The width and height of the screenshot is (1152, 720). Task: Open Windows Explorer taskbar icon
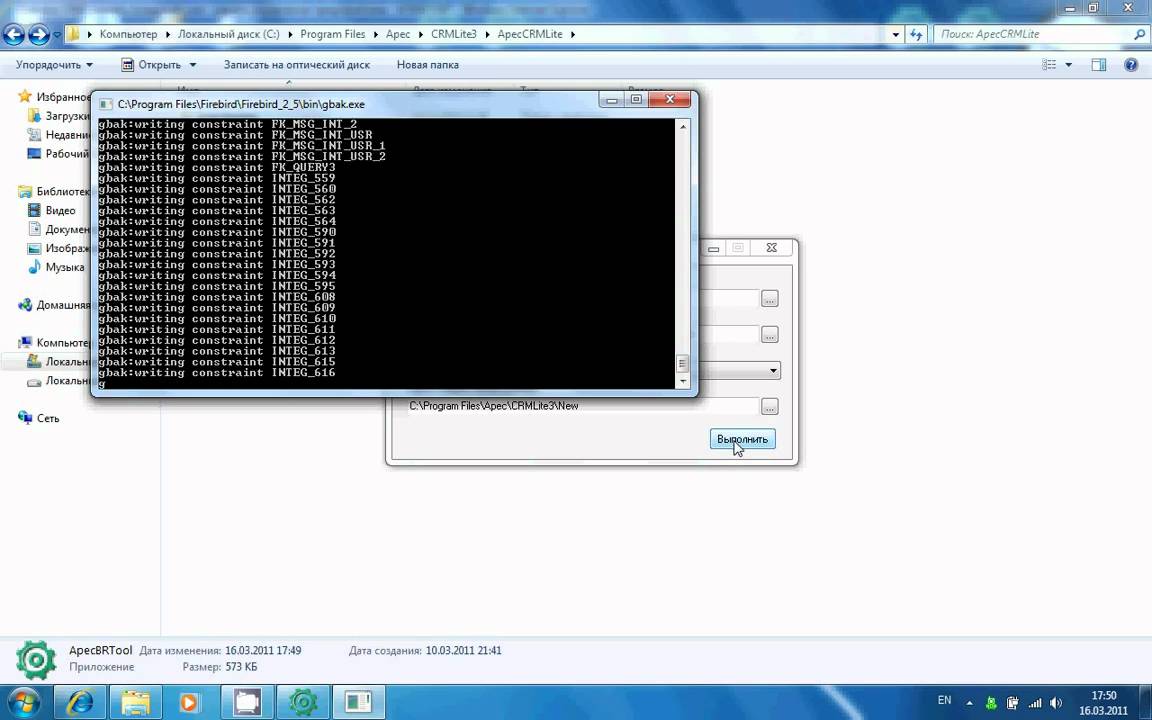136,702
